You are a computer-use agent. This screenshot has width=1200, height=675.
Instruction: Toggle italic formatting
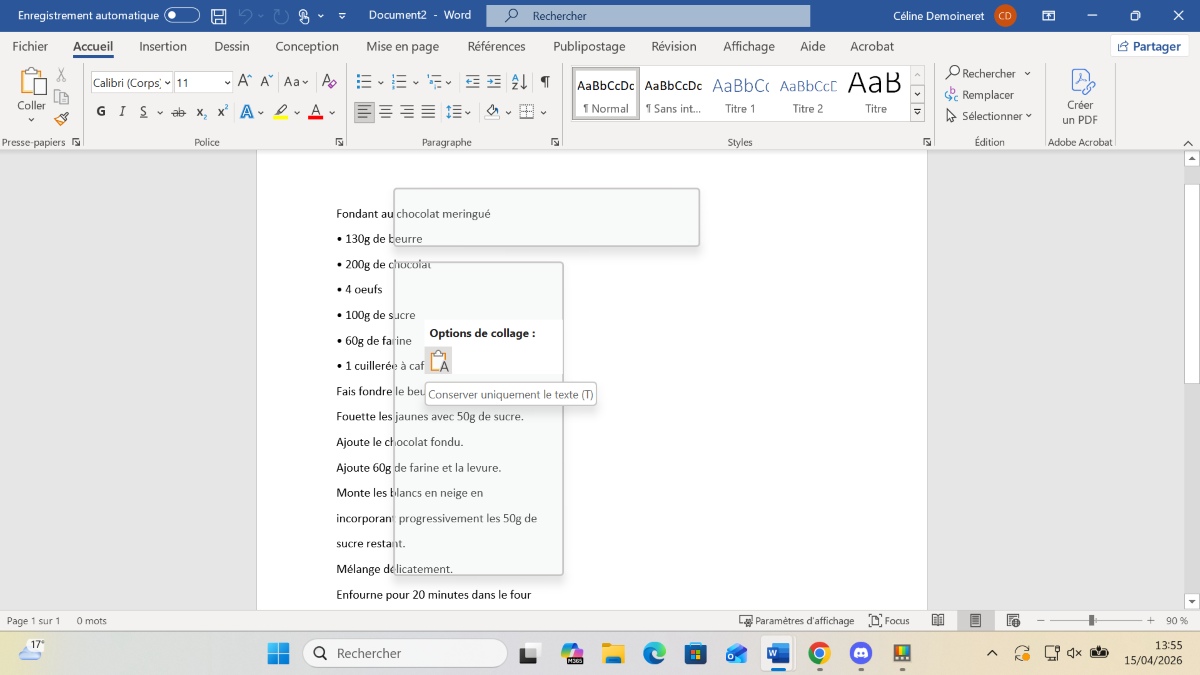pos(122,112)
